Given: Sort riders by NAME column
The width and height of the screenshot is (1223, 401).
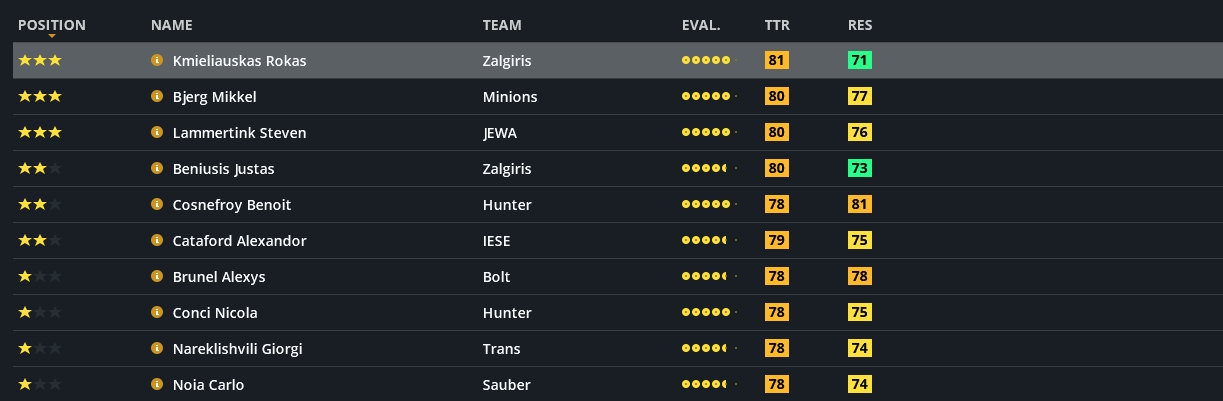Looking at the screenshot, I should coord(172,25).
